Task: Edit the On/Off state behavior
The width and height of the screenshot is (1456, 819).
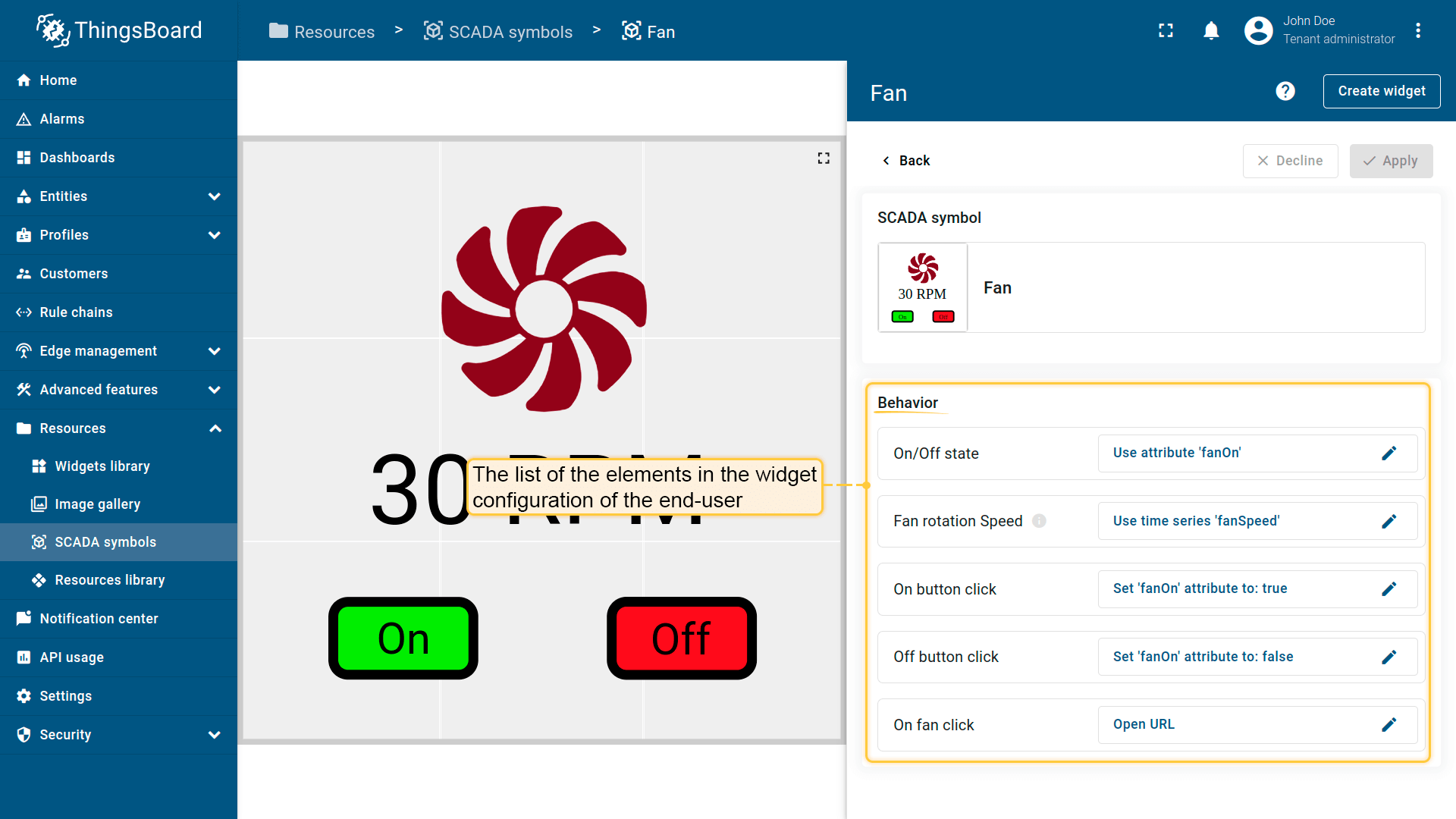Action: 1389,453
